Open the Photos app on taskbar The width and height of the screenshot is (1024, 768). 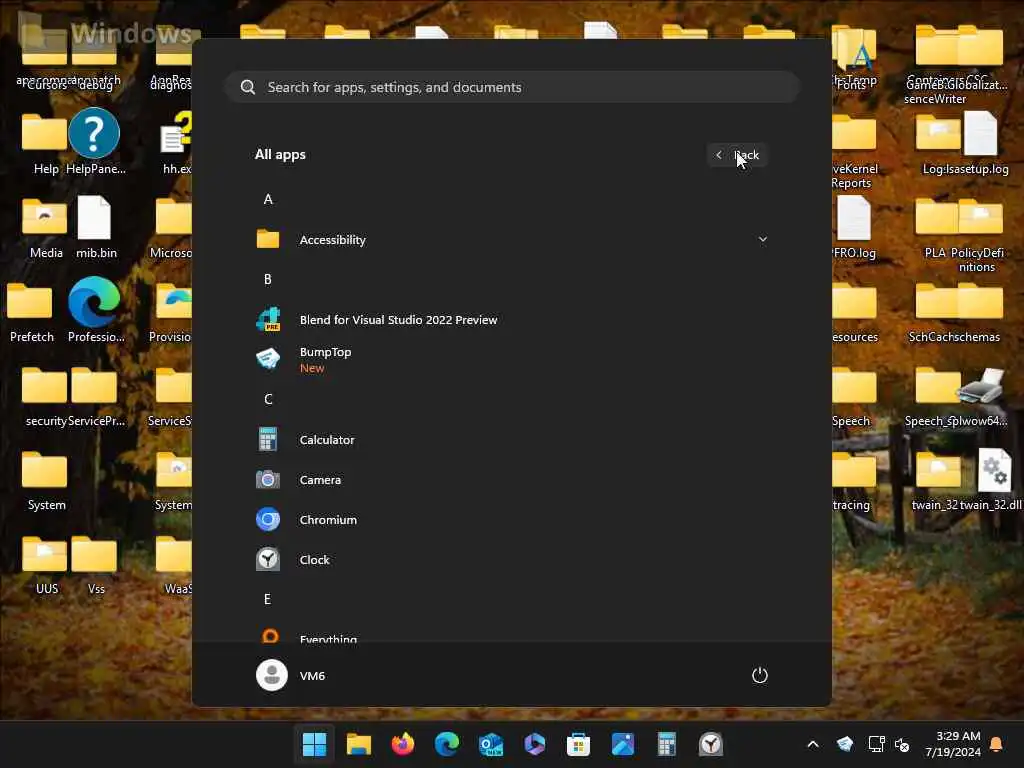[622, 744]
